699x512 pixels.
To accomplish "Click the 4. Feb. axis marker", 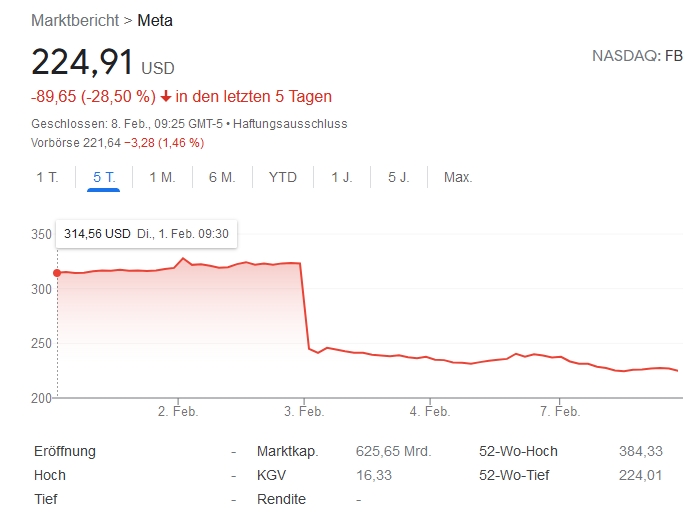I will pos(430,411).
